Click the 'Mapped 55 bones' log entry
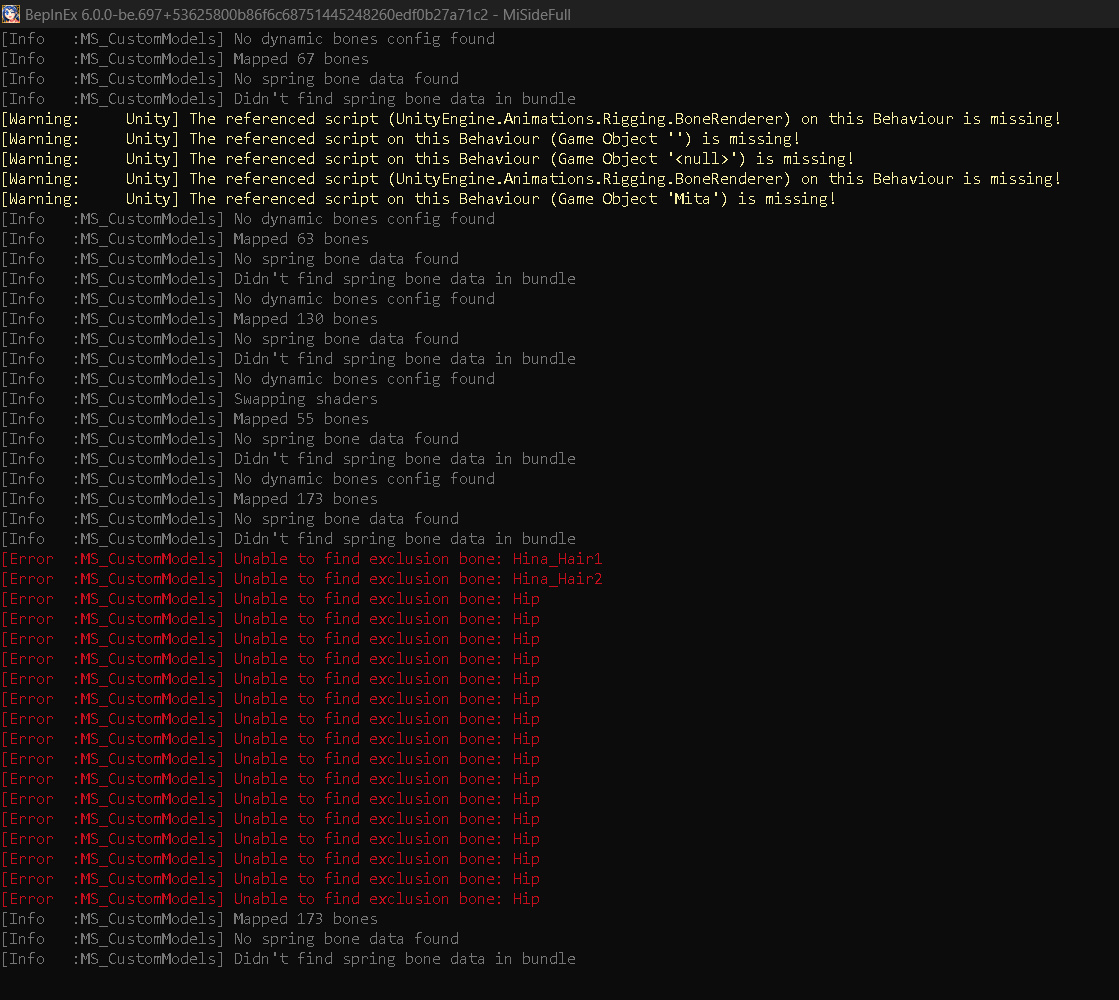This screenshot has width=1119, height=1000. 300,419
